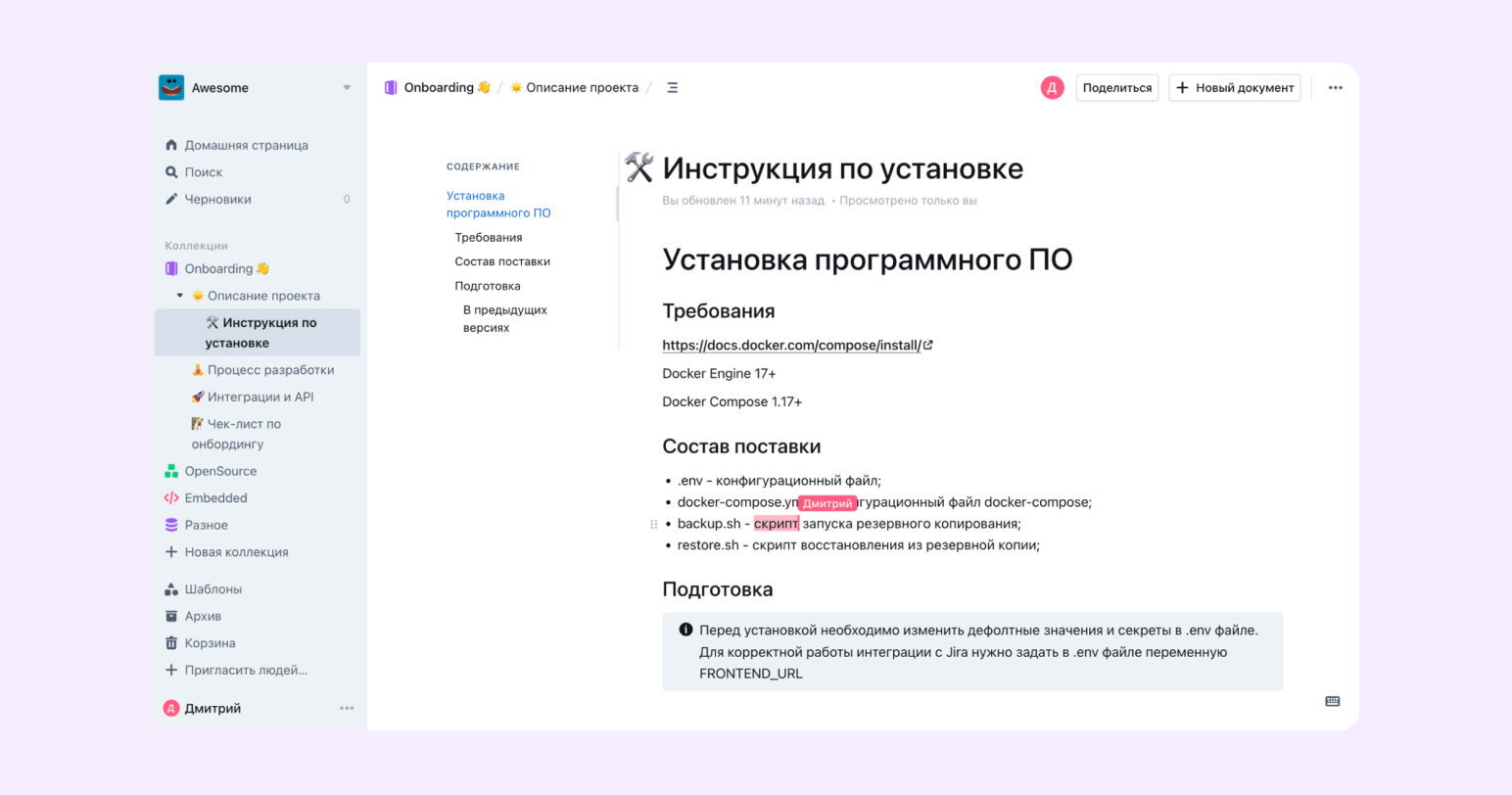Click Пригласить людей… invite link
The width and height of the screenshot is (1512, 795).
pos(246,671)
